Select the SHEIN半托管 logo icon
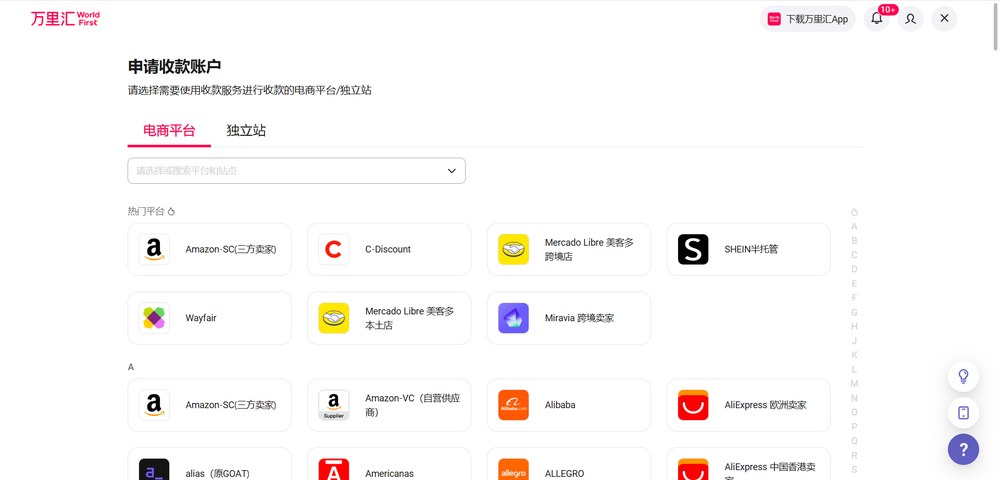 (x=693, y=249)
